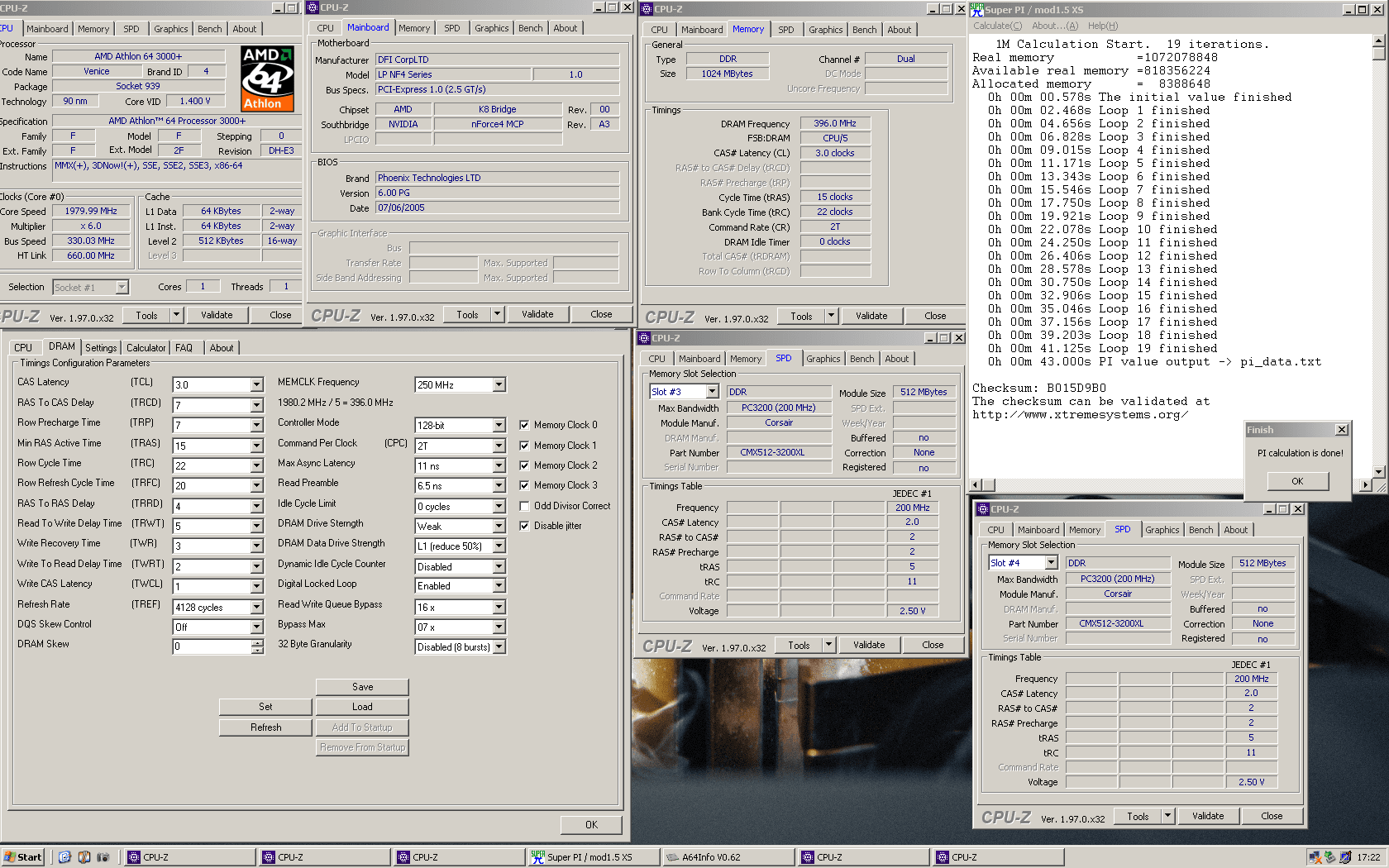
Task: Open the Windows Start menu
Action: (23, 857)
